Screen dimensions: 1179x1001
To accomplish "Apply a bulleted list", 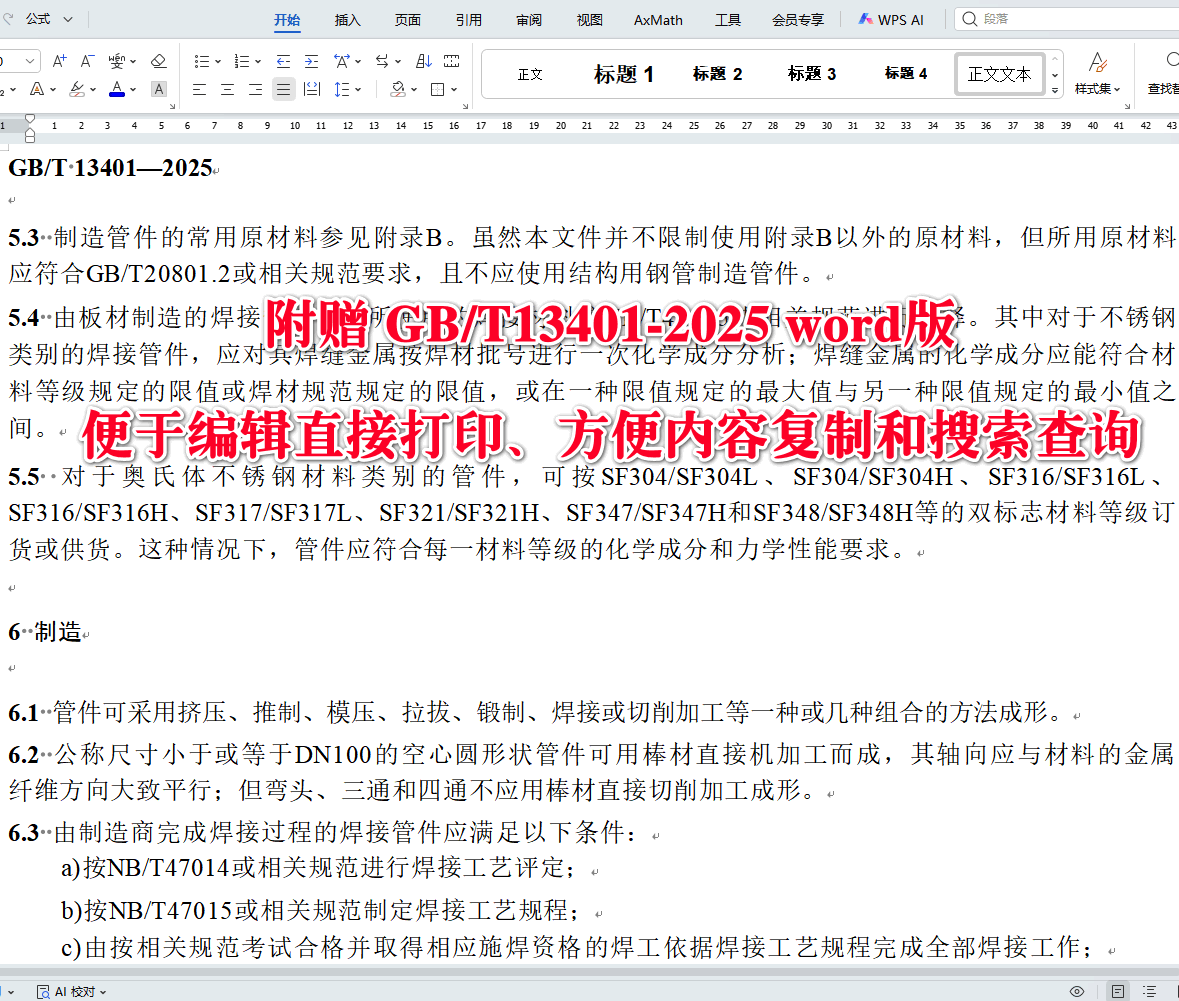I will [x=201, y=60].
